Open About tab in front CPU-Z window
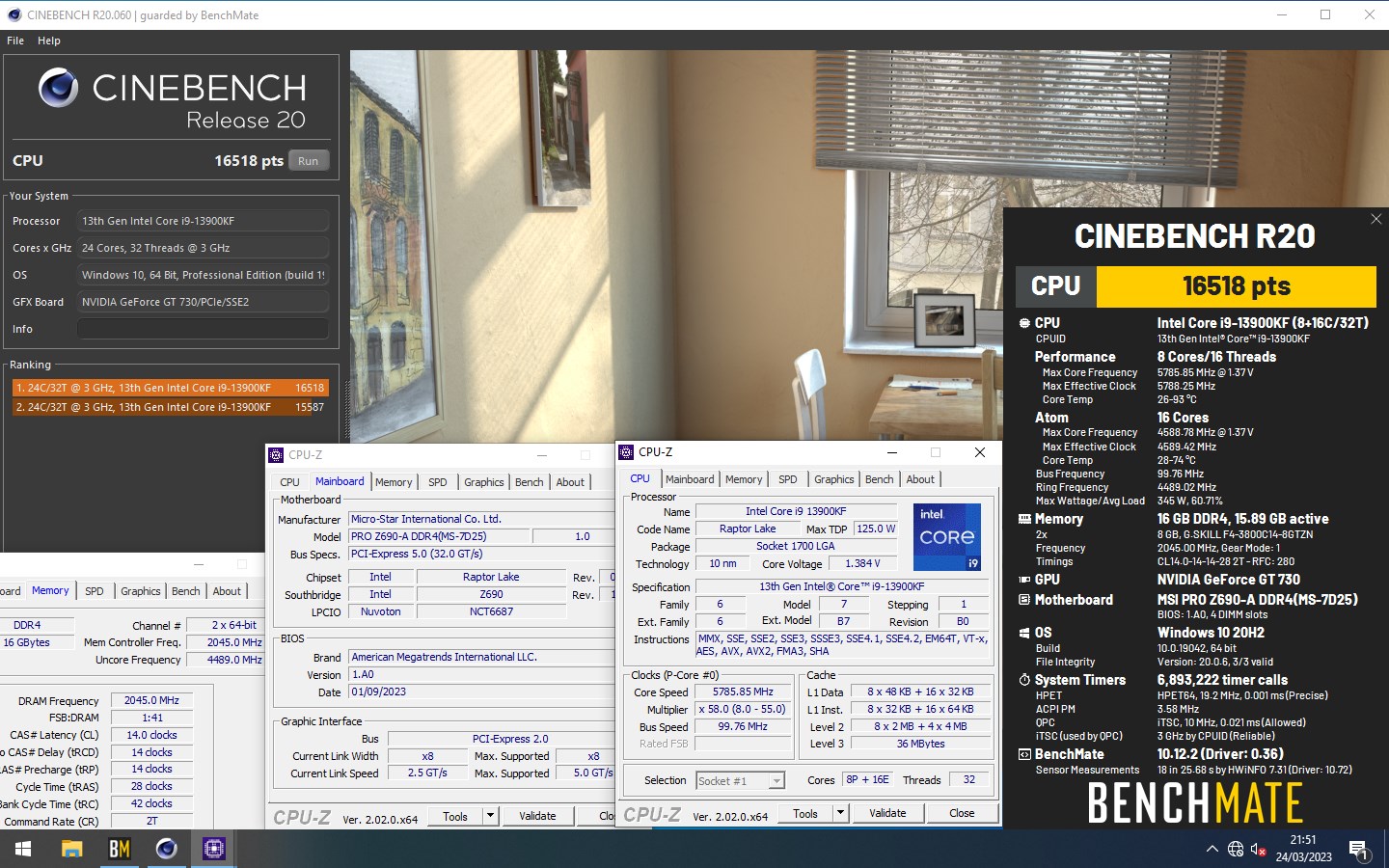This screenshot has height=868, width=1389. point(920,479)
